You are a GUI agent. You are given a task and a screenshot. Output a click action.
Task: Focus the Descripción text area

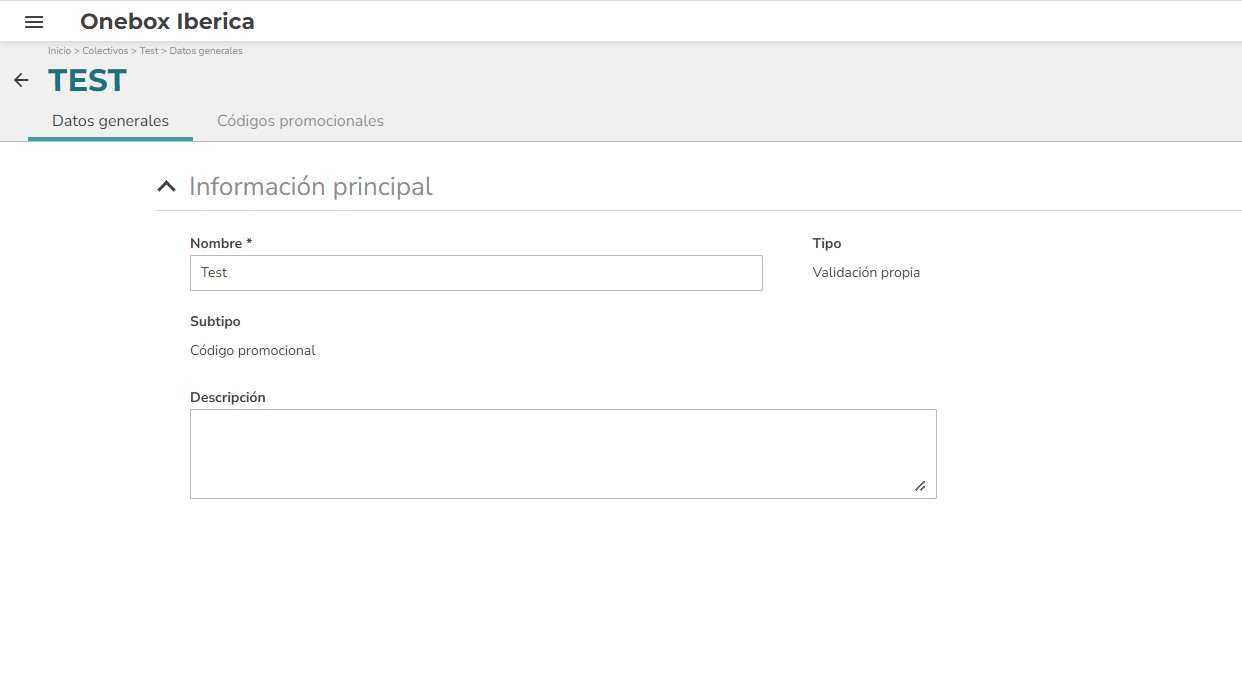pos(563,454)
